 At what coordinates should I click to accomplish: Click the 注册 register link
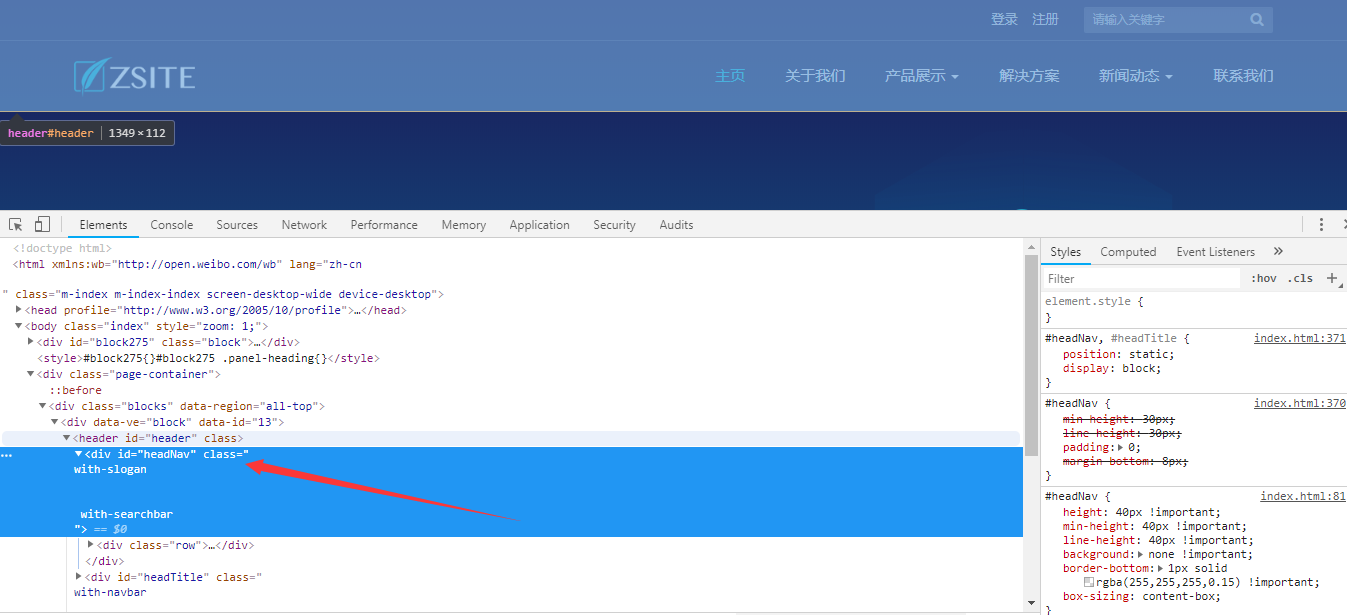[1045, 20]
